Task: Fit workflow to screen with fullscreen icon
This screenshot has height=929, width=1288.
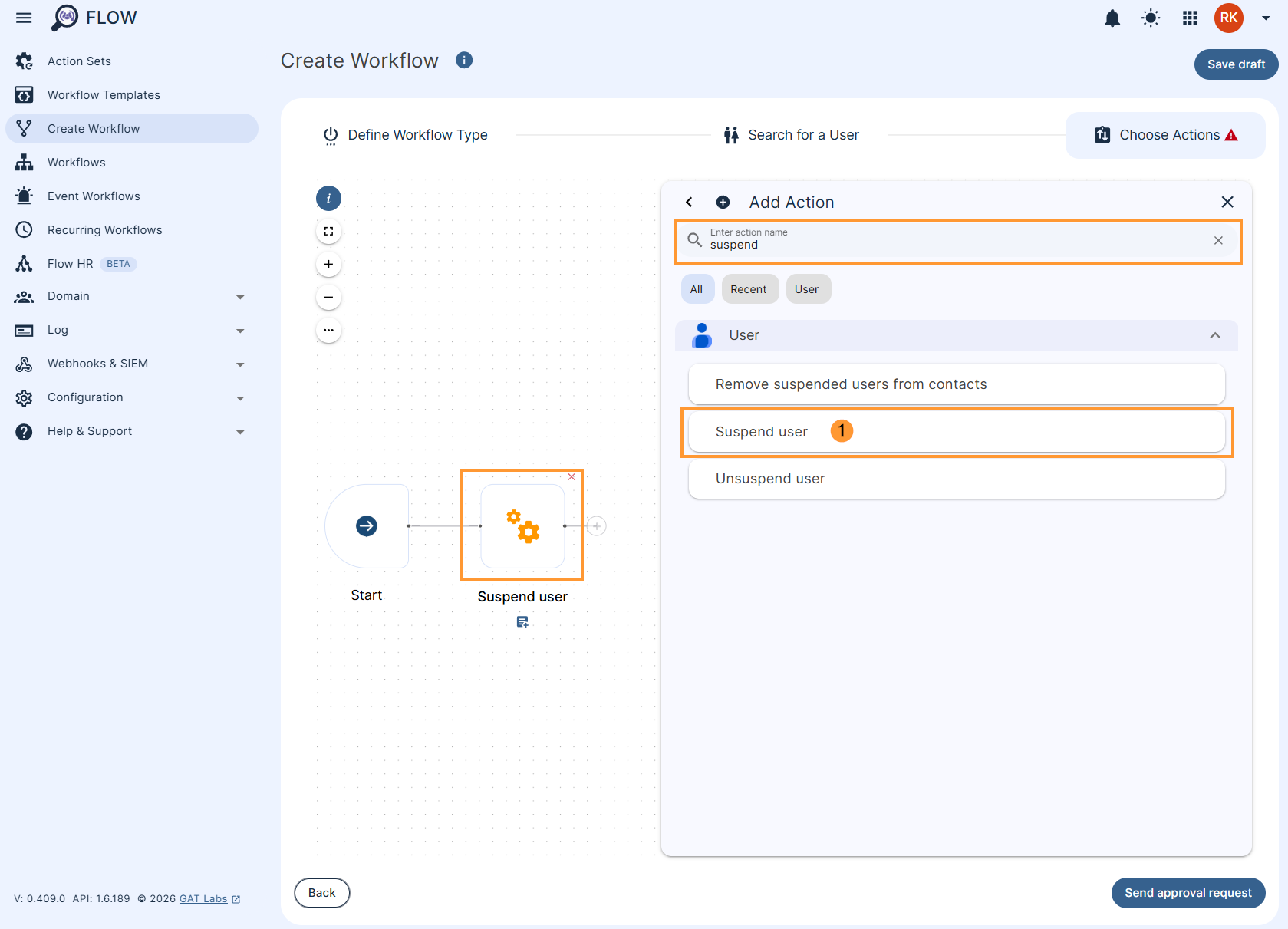Action: pos(328,230)
